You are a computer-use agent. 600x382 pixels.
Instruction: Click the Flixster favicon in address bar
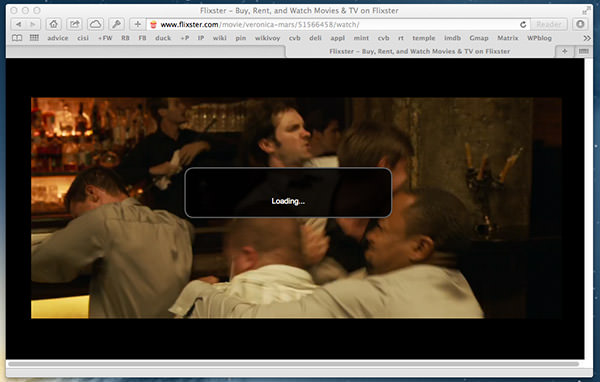153,24
